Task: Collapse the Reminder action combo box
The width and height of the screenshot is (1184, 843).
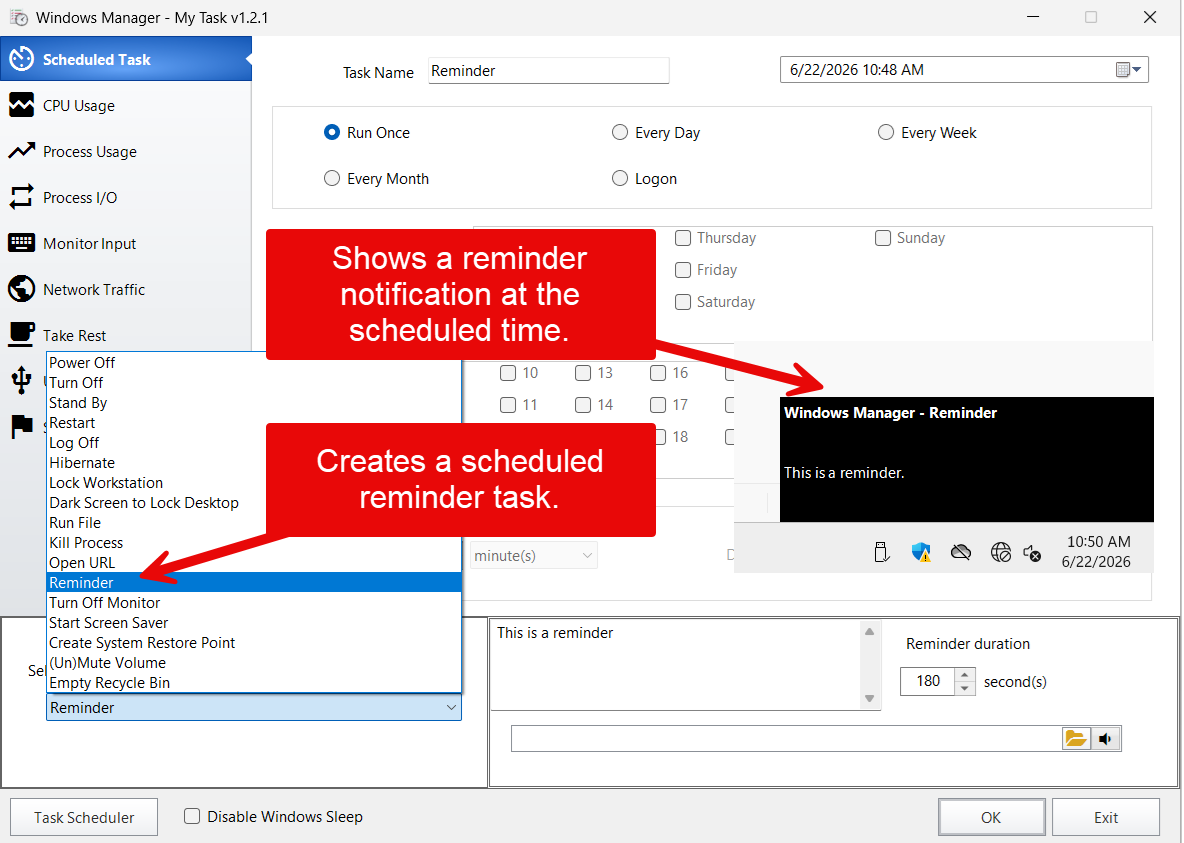Action: click(254, 708)
